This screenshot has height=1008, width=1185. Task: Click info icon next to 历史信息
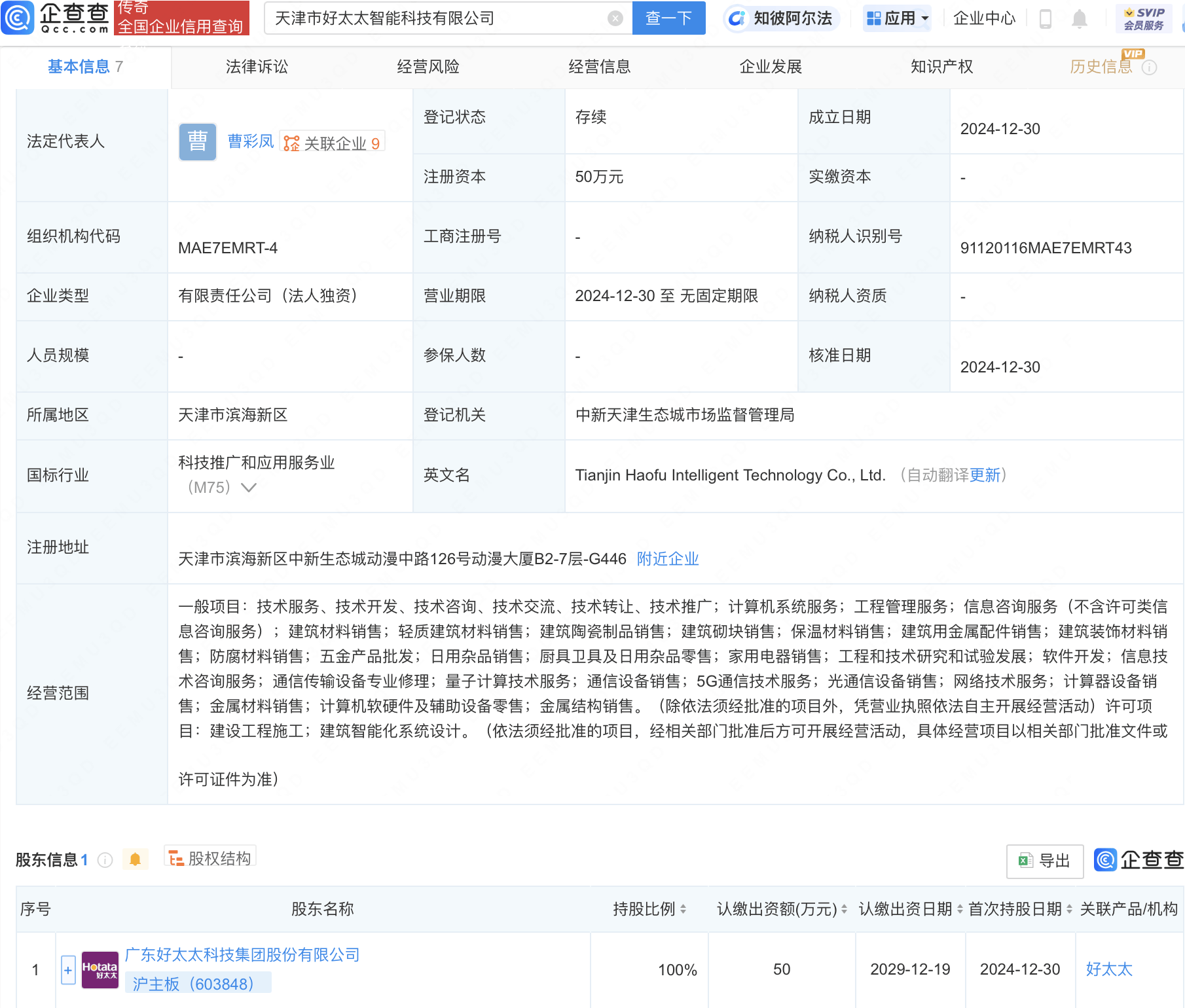[x=1149, y=67]
